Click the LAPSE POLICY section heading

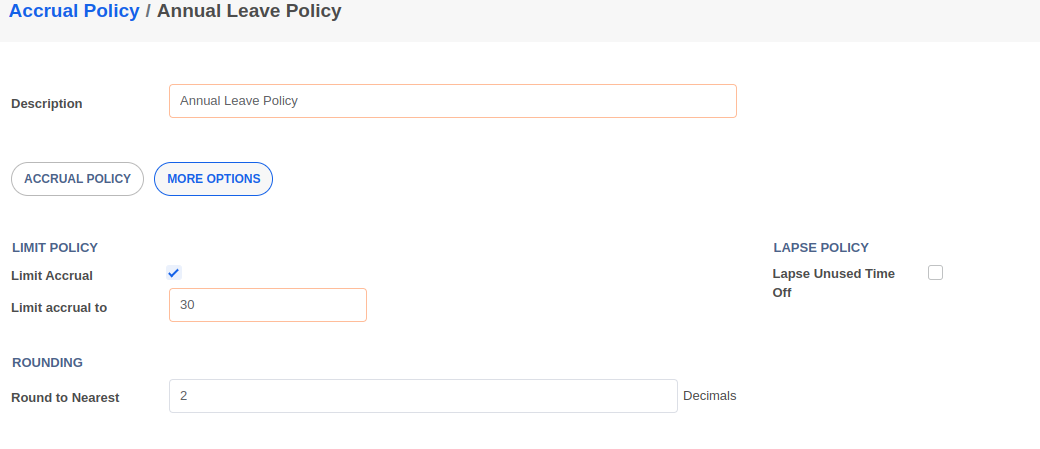pos(821,248)
